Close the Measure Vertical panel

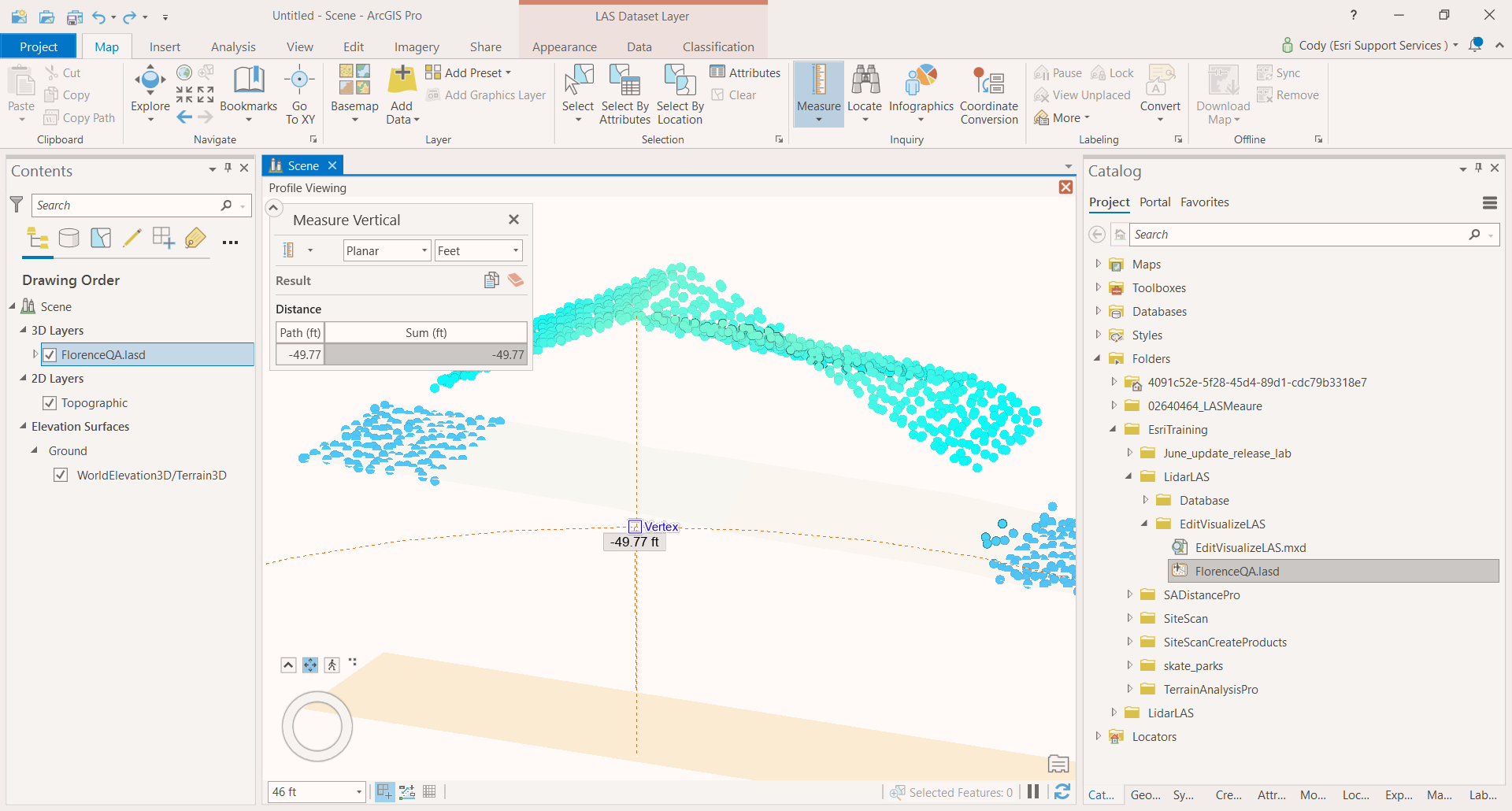pos(513,220)
